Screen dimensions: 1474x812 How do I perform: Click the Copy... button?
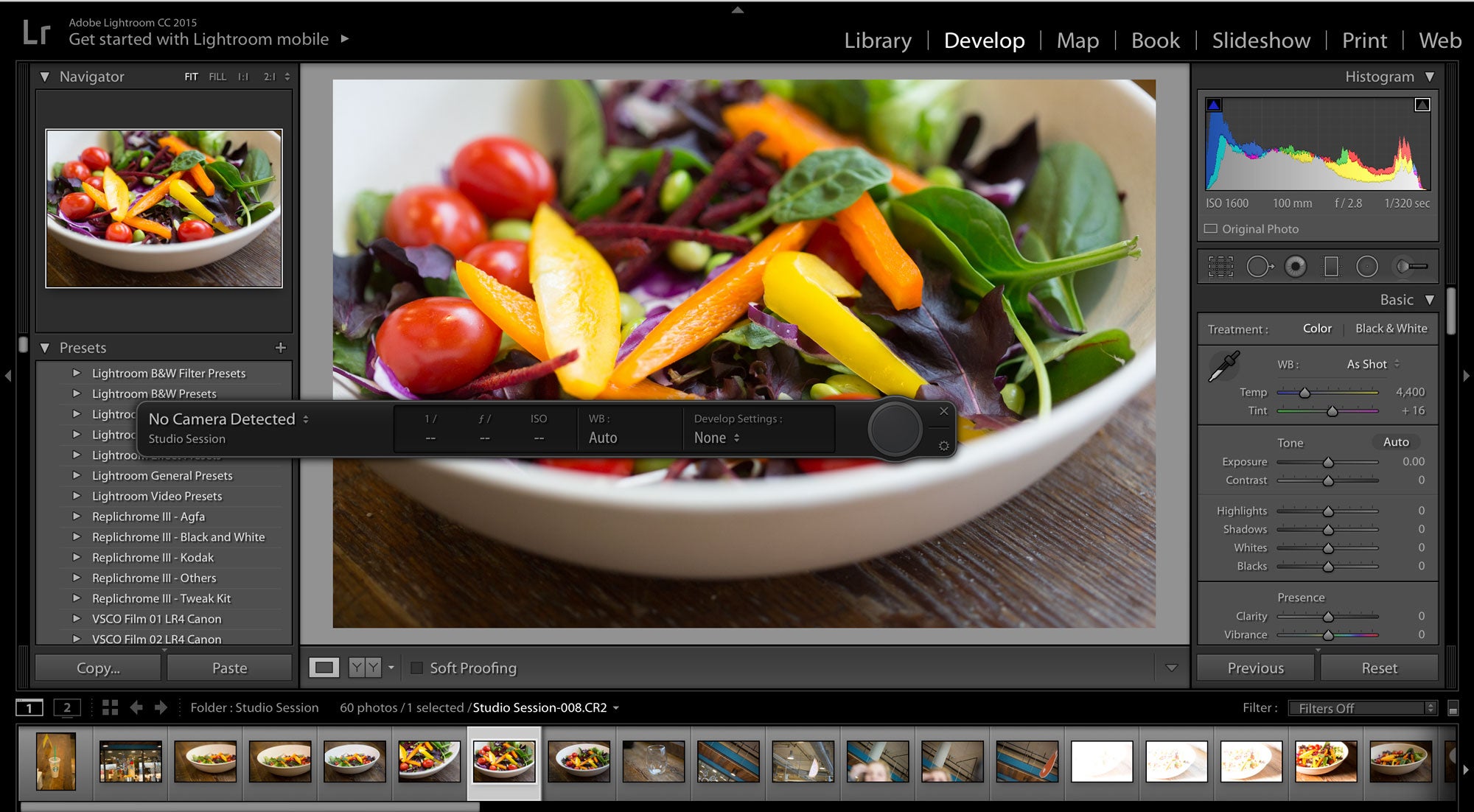click(98, 668)
